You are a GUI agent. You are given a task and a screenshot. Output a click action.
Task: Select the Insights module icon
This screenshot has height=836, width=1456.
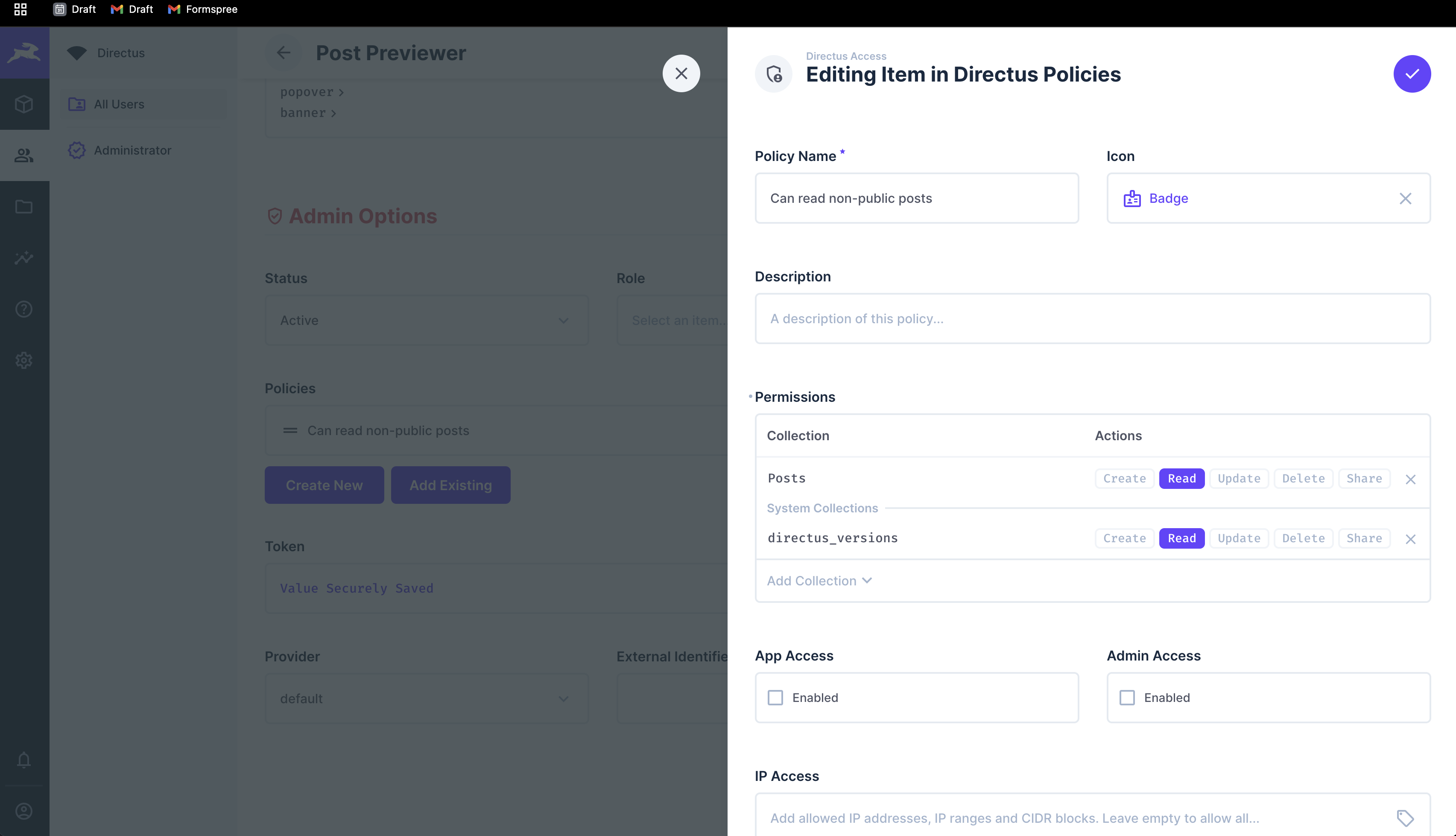pyautogui.click(x=24, y=258)
